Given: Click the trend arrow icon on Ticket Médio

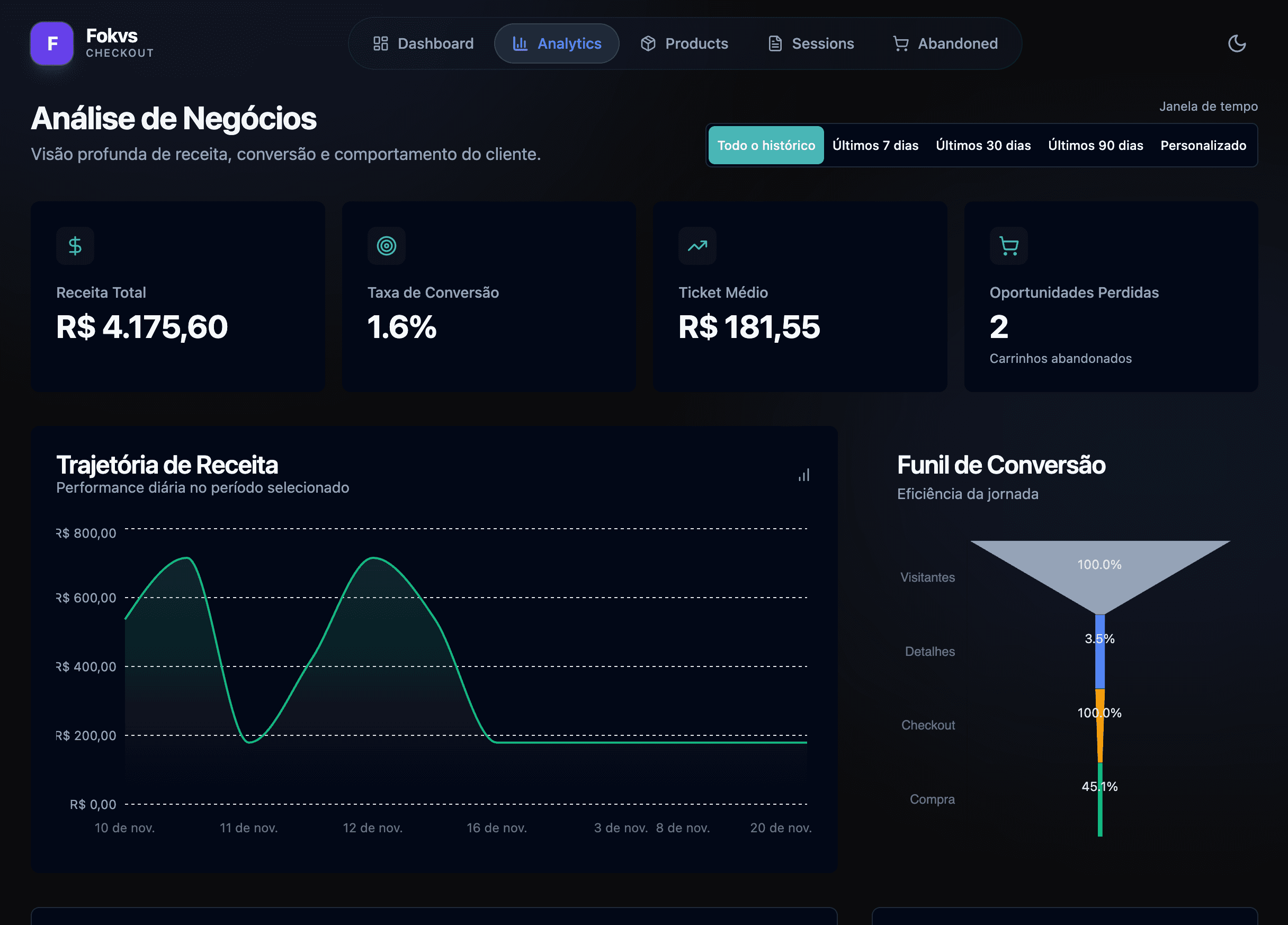Looking at the screenshot, I should pos(697,245).
